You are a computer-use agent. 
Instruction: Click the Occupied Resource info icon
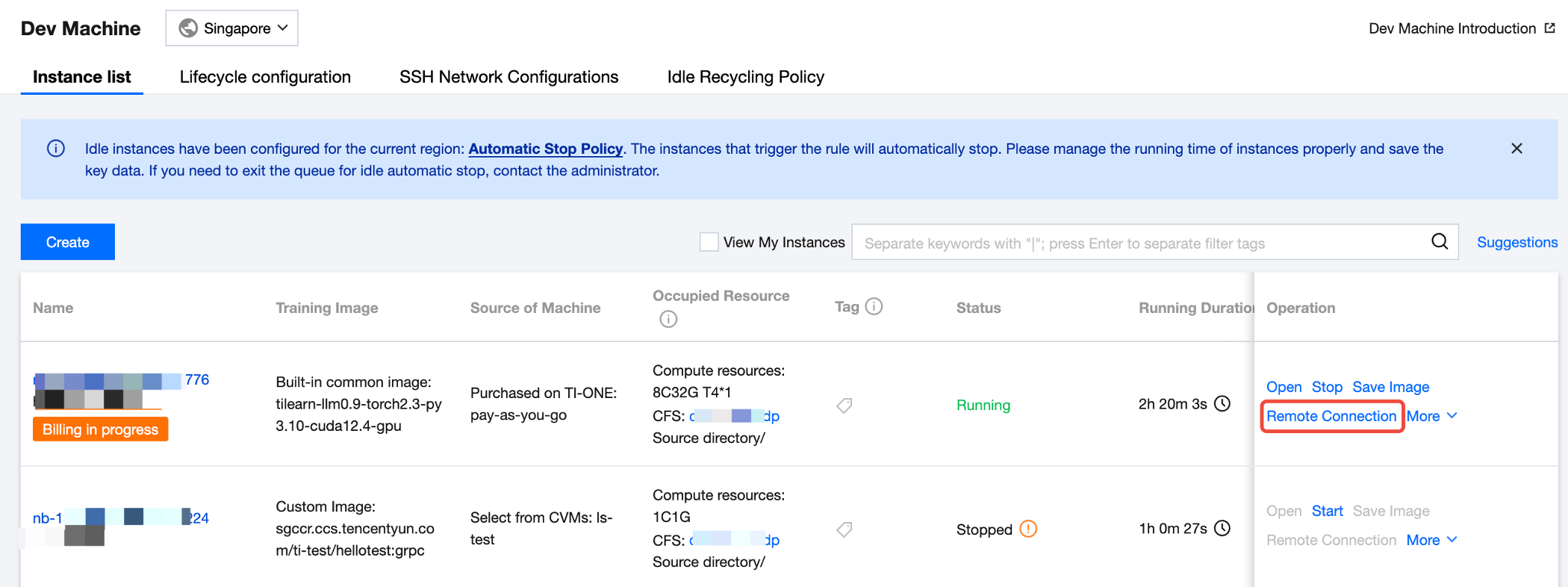tap(668, 320)
